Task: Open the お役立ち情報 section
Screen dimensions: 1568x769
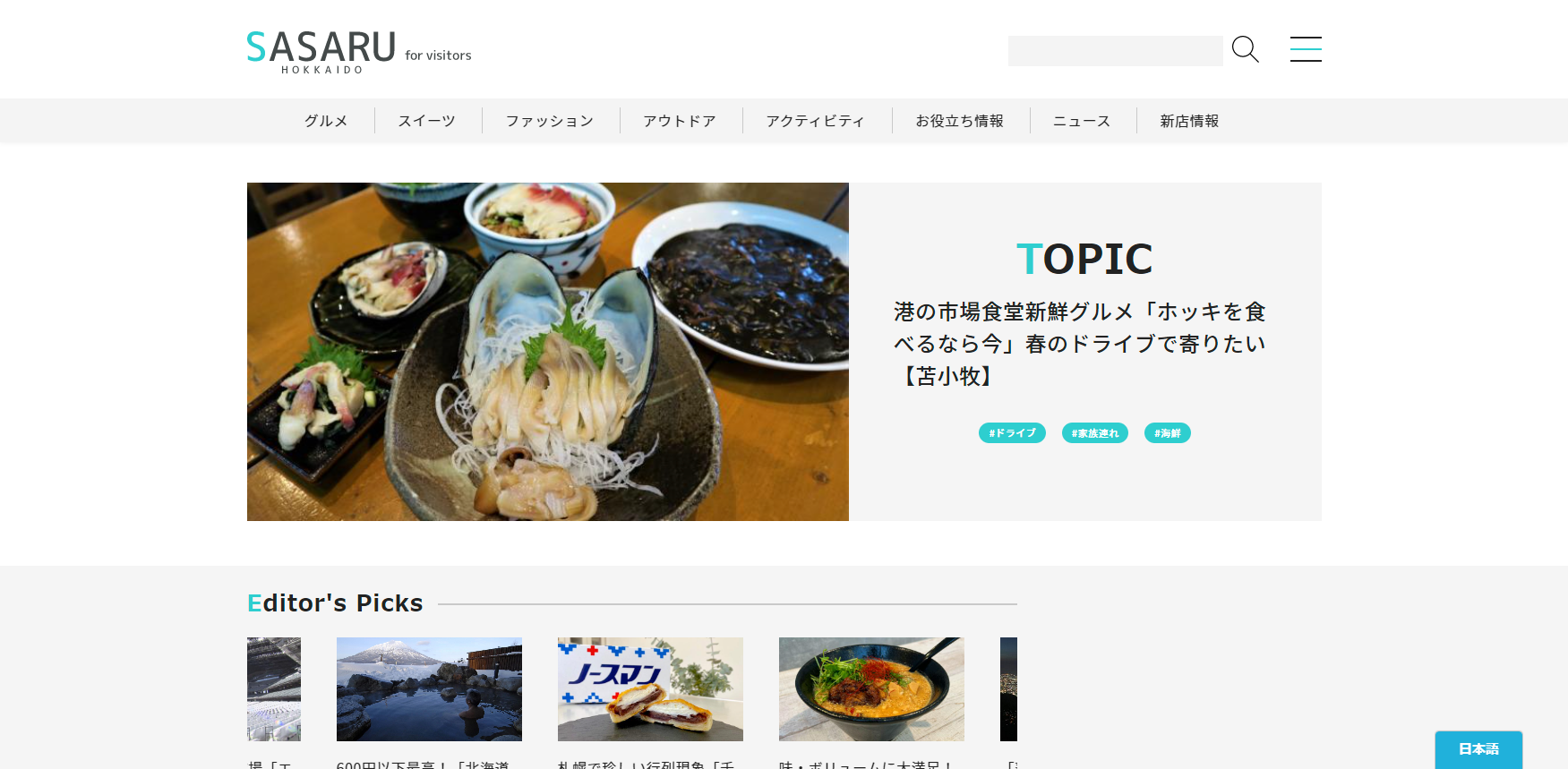Action: click(x=960, y=121)
